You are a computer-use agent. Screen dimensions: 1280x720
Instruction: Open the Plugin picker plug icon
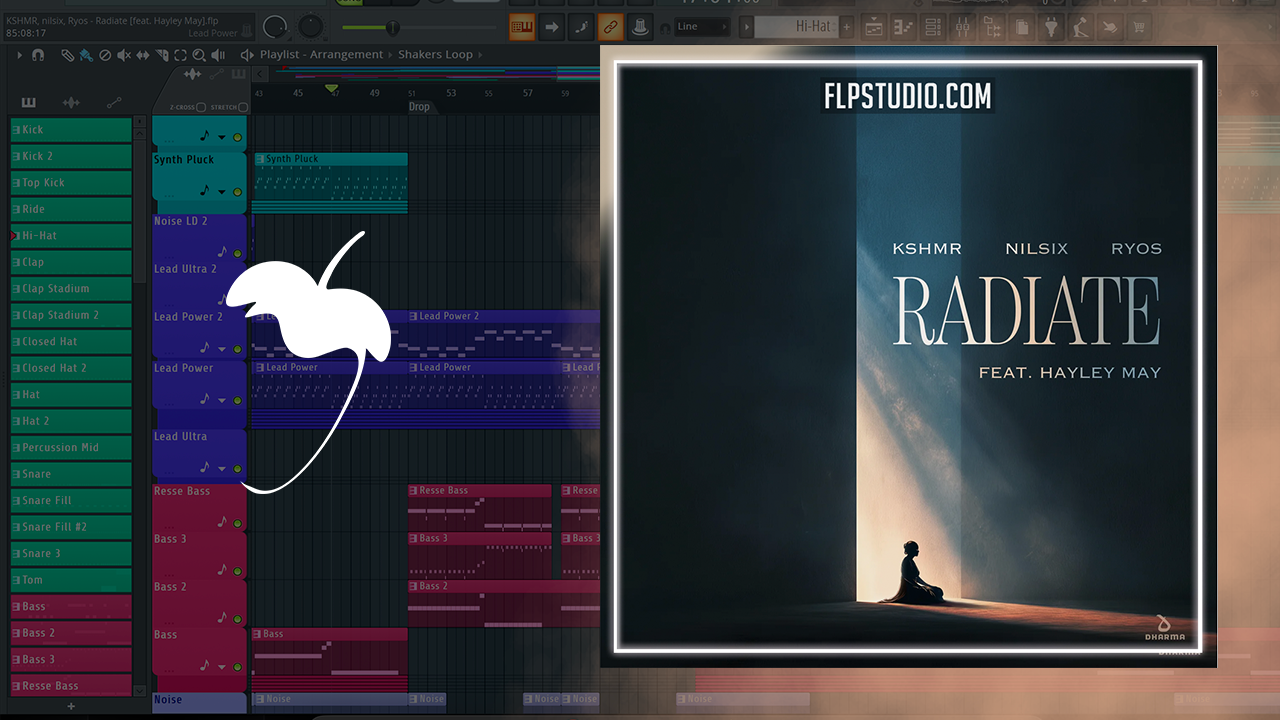pos(1051,27)
